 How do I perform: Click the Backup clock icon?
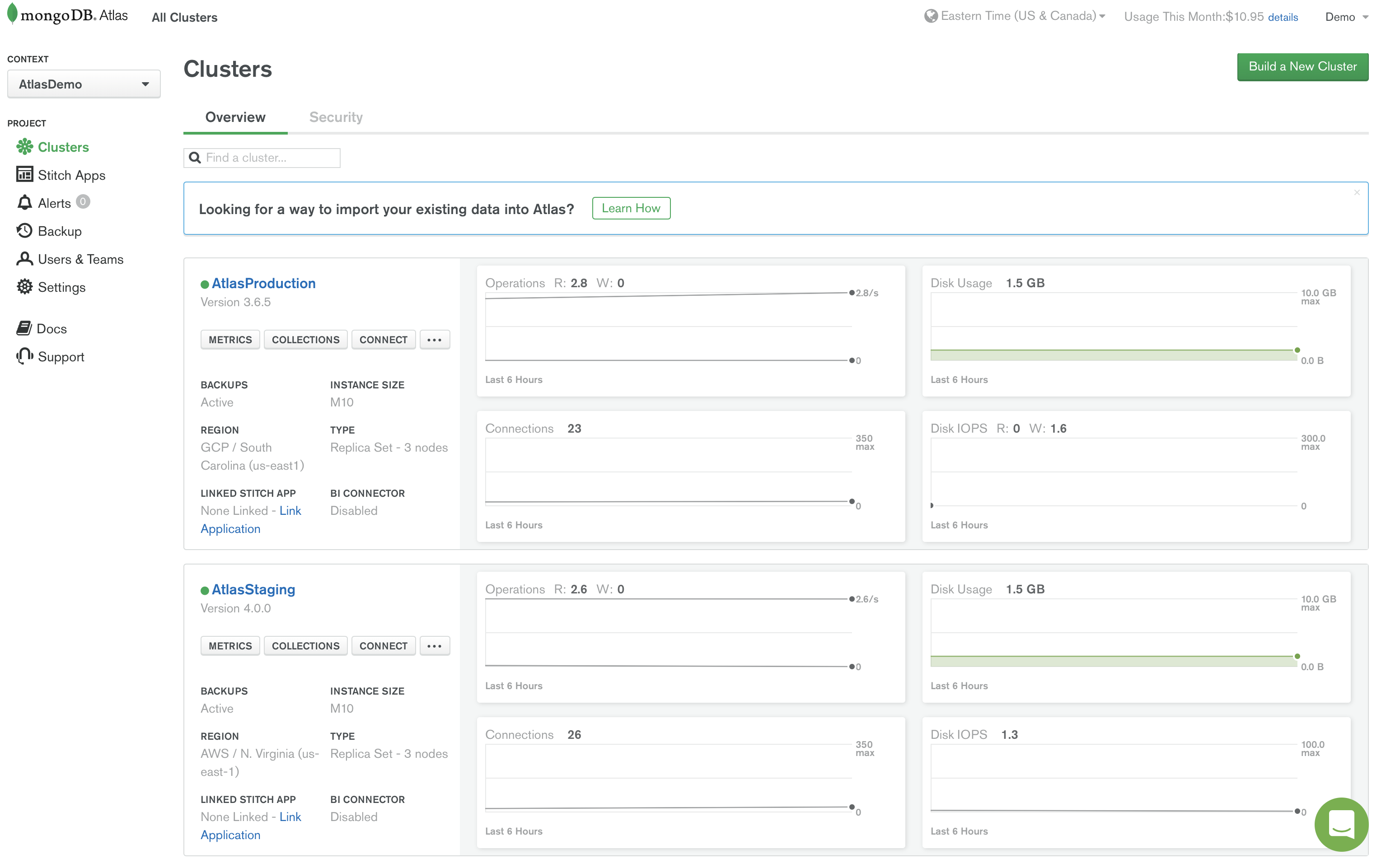tap(24, 231)
